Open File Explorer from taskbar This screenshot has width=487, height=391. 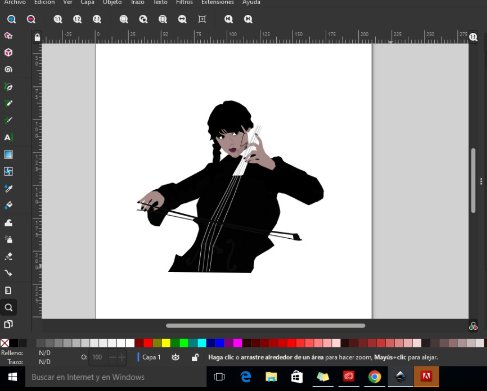[x=271, y=377]
